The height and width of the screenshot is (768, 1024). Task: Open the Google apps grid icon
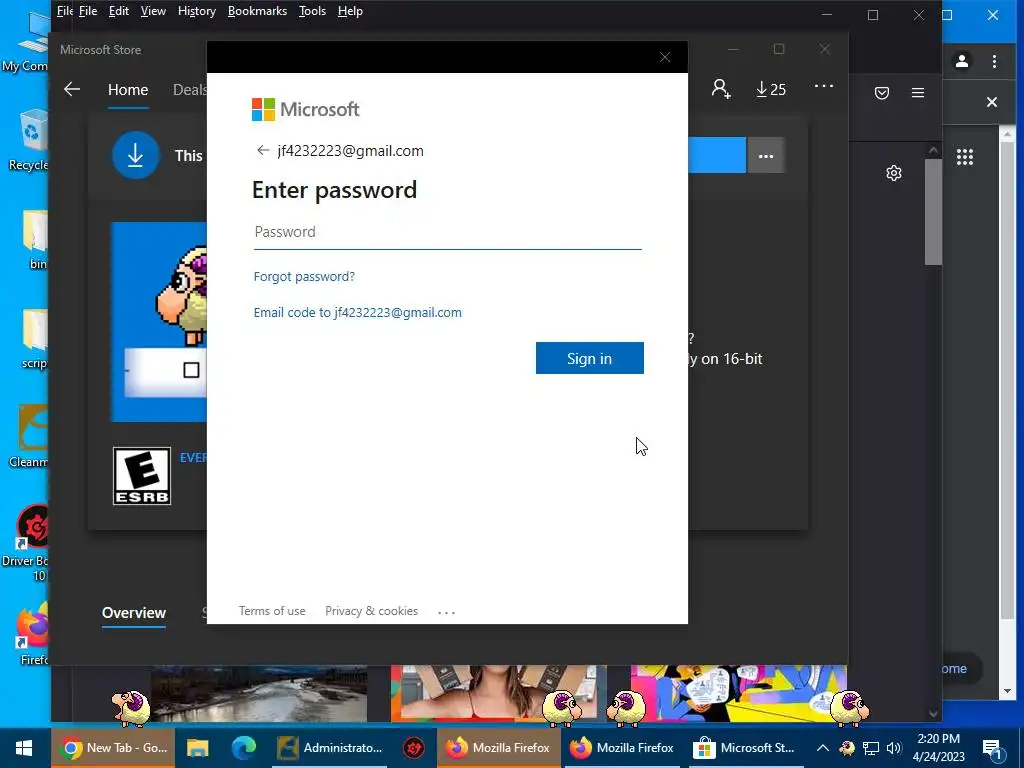pyautogui.click(x=965, y=157)
